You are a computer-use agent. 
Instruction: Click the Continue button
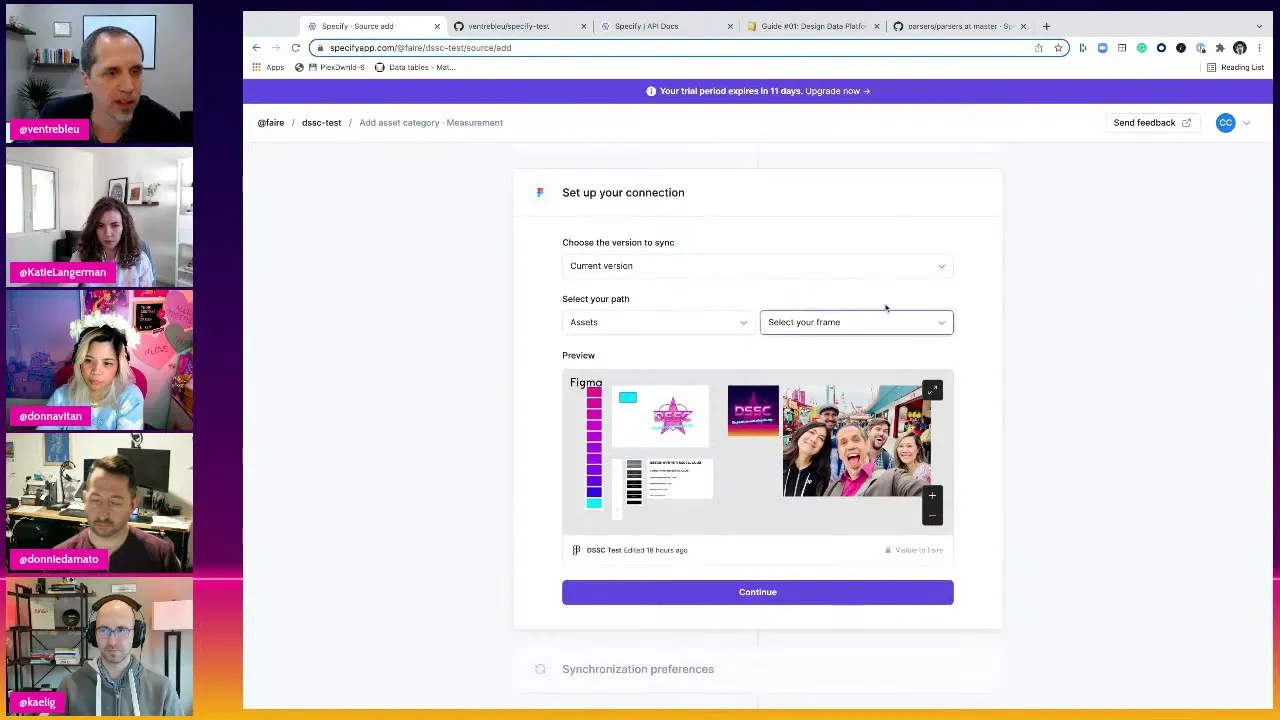pos(758,592)
